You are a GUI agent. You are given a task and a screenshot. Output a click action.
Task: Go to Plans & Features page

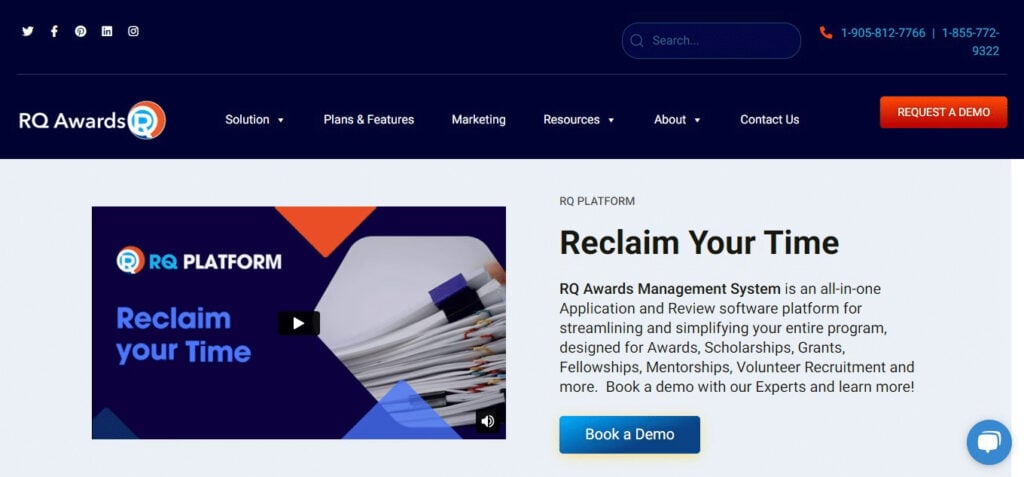click(x=369, y=120)
